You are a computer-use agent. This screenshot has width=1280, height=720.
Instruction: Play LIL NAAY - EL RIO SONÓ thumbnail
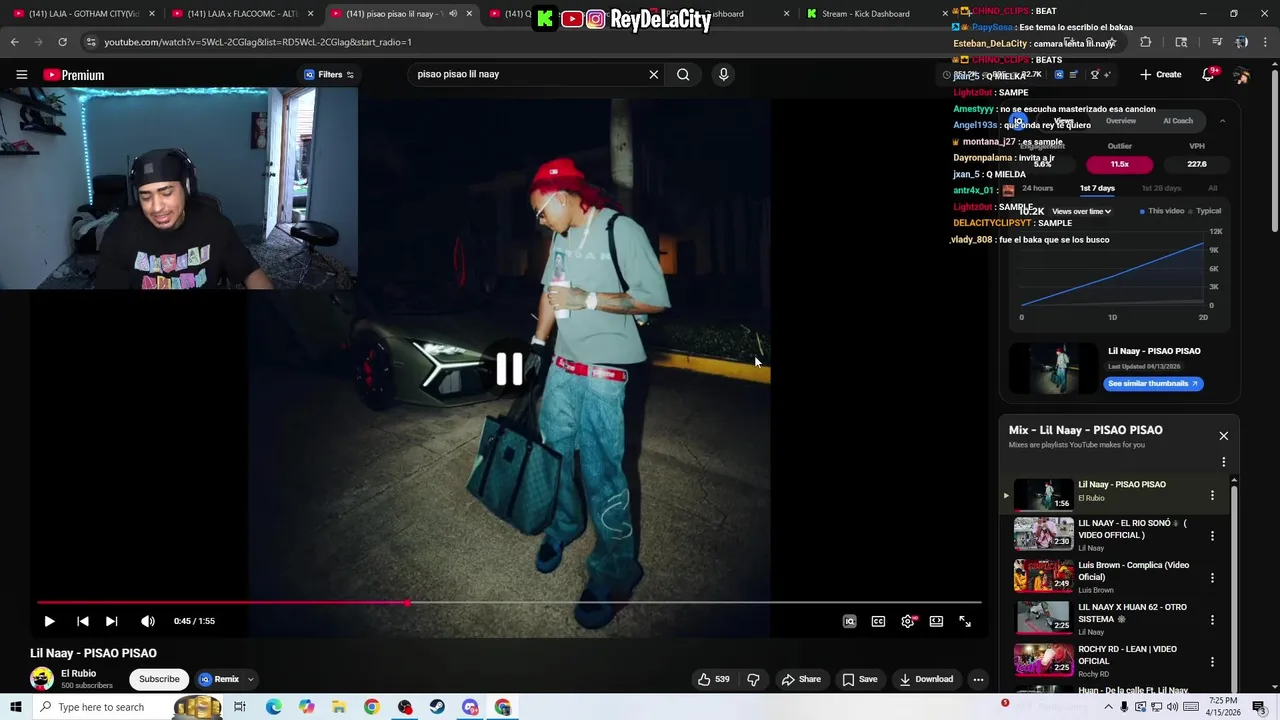pyautogui.click(x=1043, y=534)
